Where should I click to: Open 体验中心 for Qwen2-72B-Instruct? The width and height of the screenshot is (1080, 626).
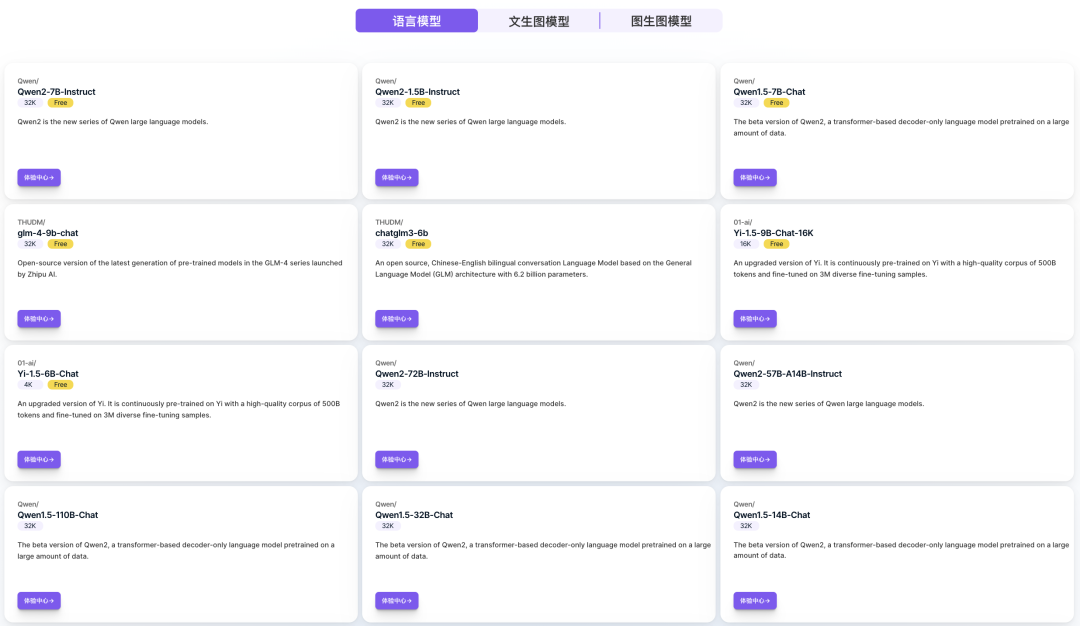(397, 460)
